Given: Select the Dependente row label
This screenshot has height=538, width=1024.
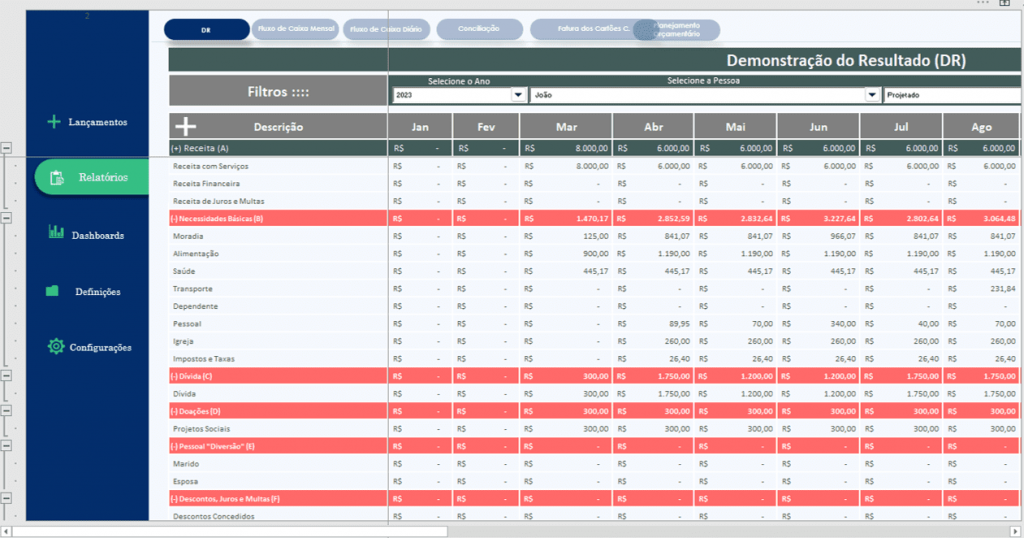Looking at the screenshot, I should click(x=195, y=306).
